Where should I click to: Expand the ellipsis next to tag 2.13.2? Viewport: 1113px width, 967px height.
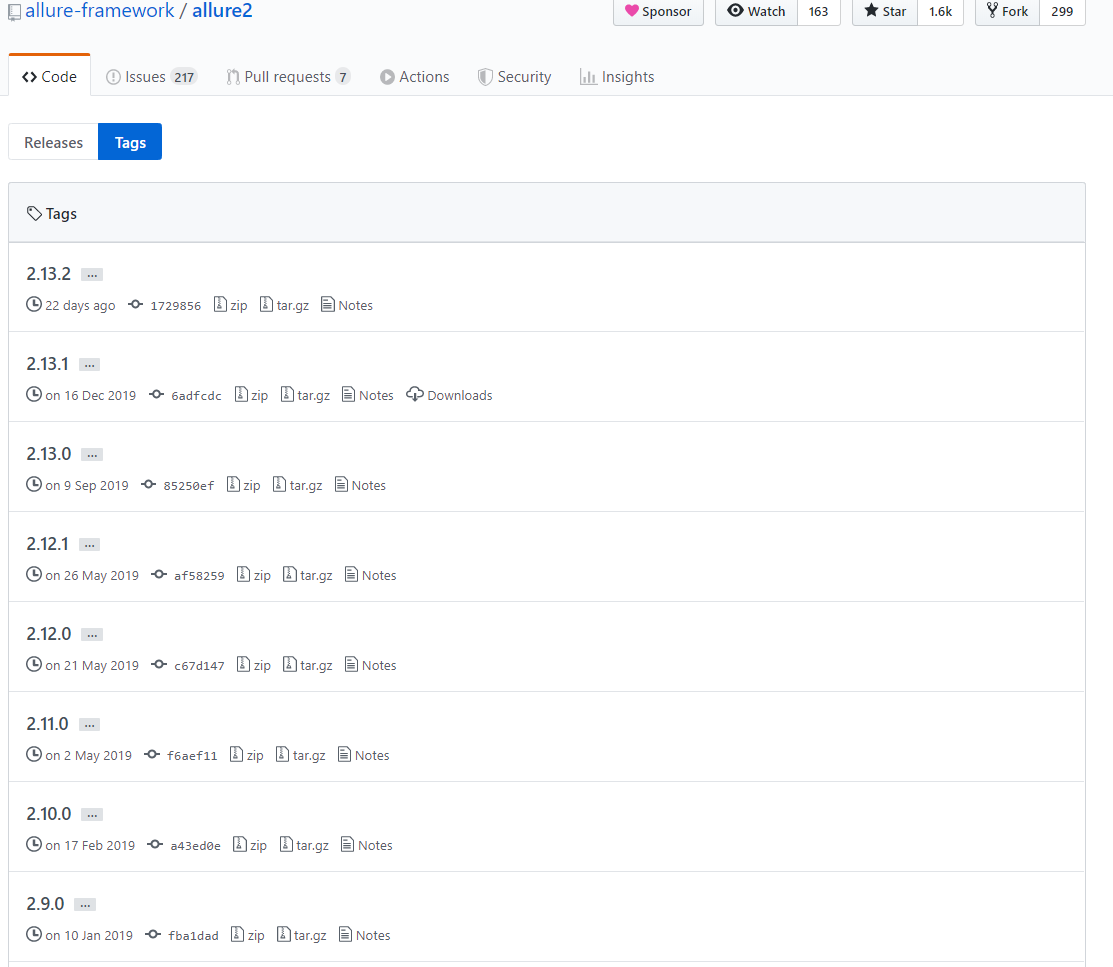[92, 275]
